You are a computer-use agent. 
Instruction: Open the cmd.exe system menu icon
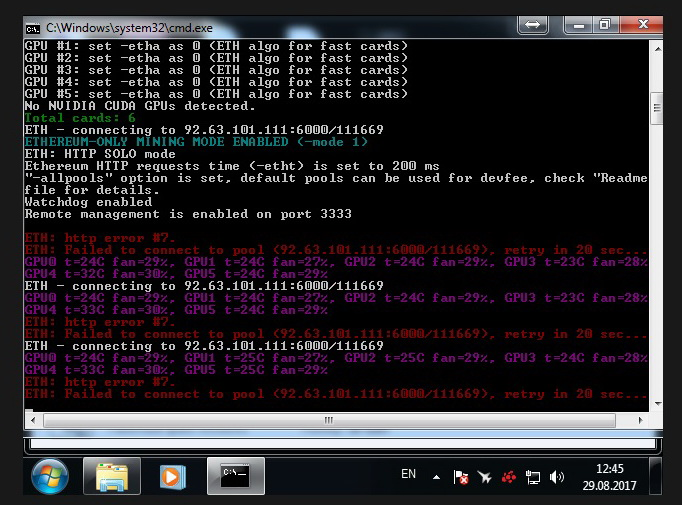click(32, 26)
